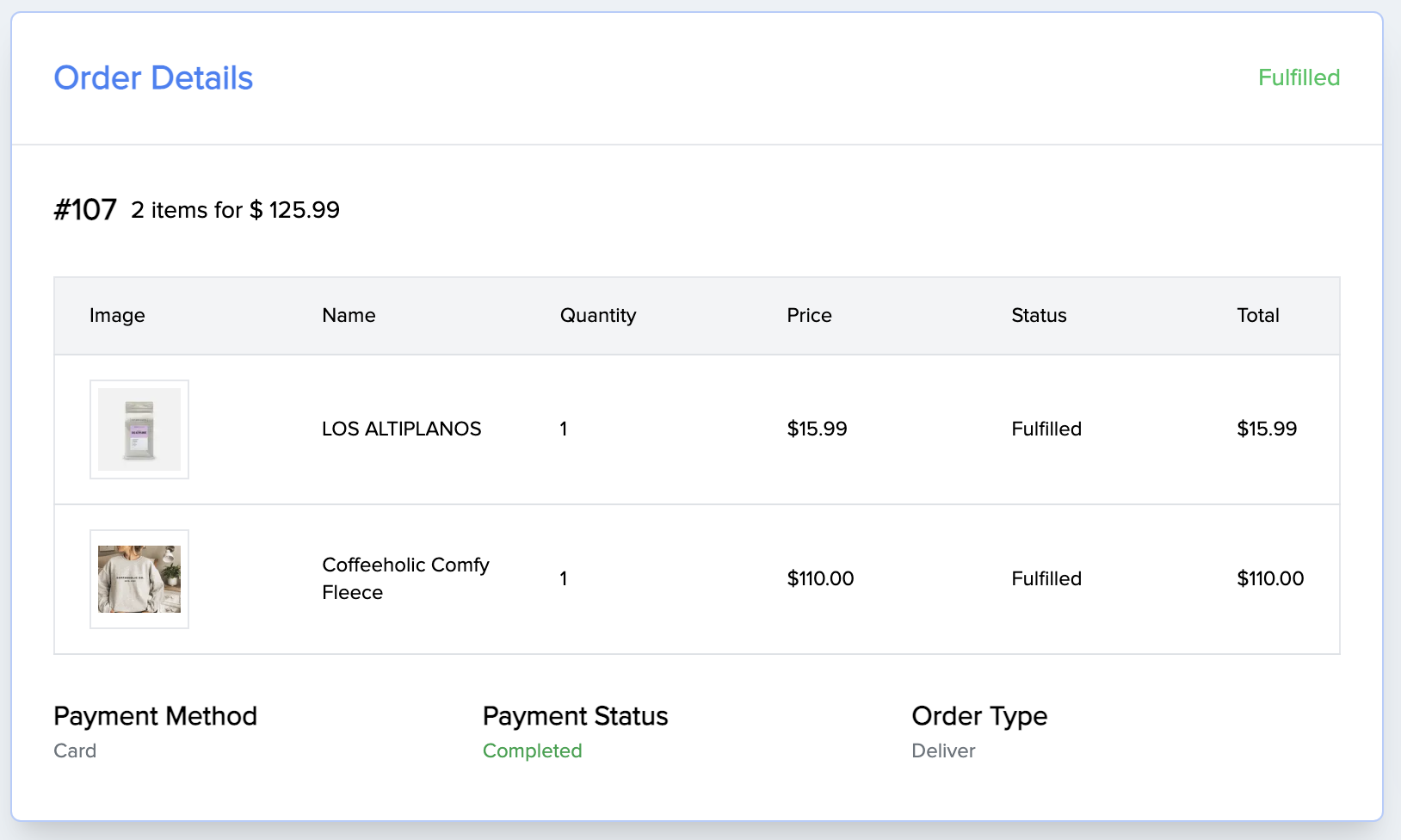Click the Order Details heading
The height and width of the screenshot is (840, 1401).
click(153, 78)
